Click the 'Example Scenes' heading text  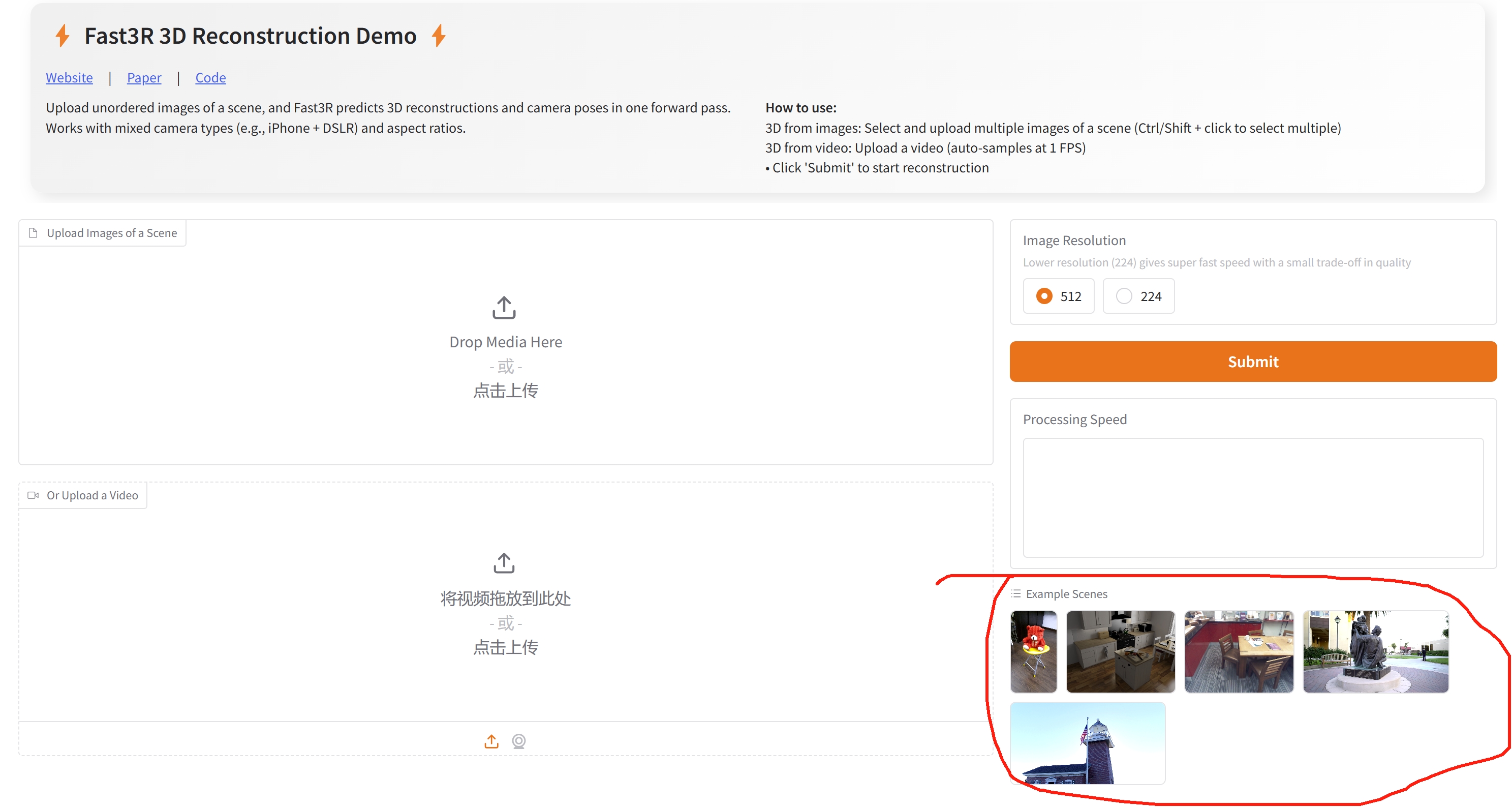[x=1066, y=594]
